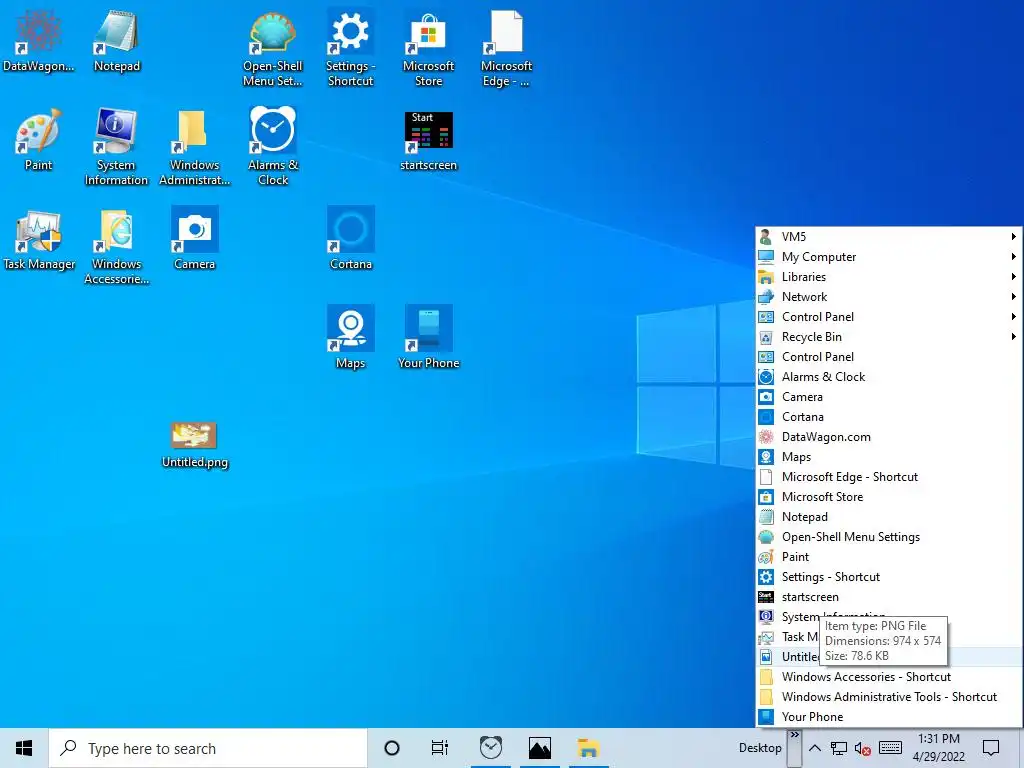This screenshot has height=768, width=1024.
Task: Select the Alarms & Clock desktop icon
Action: (273, 148)
